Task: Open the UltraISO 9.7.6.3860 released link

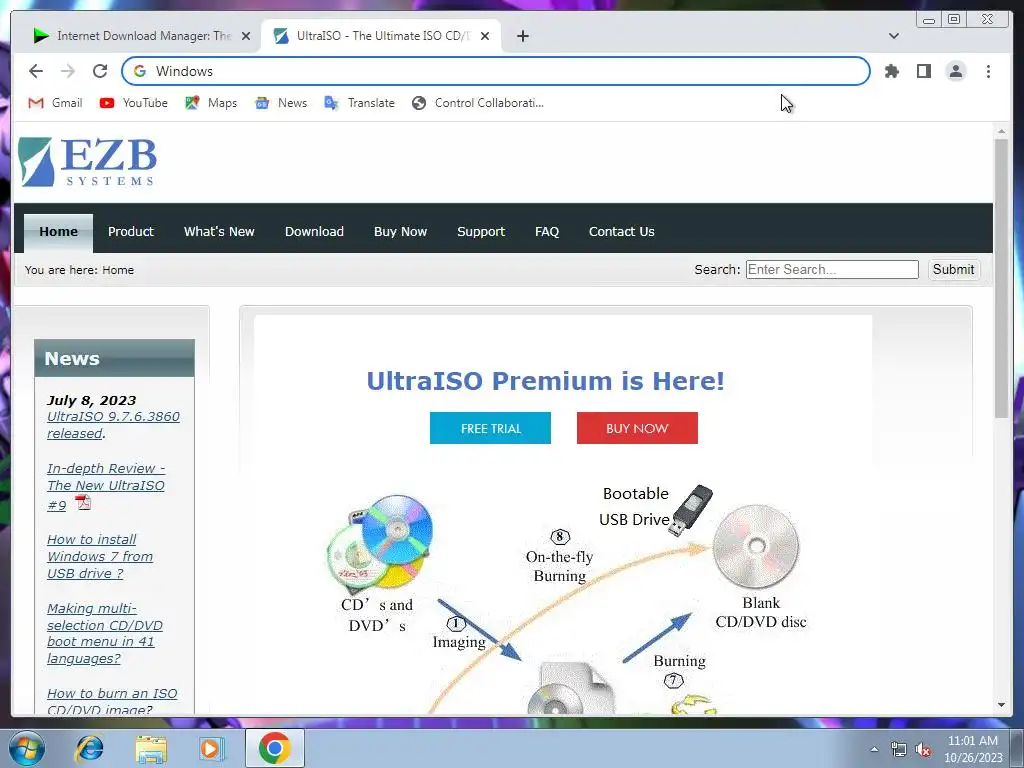Action: click(x=113, y=425)
